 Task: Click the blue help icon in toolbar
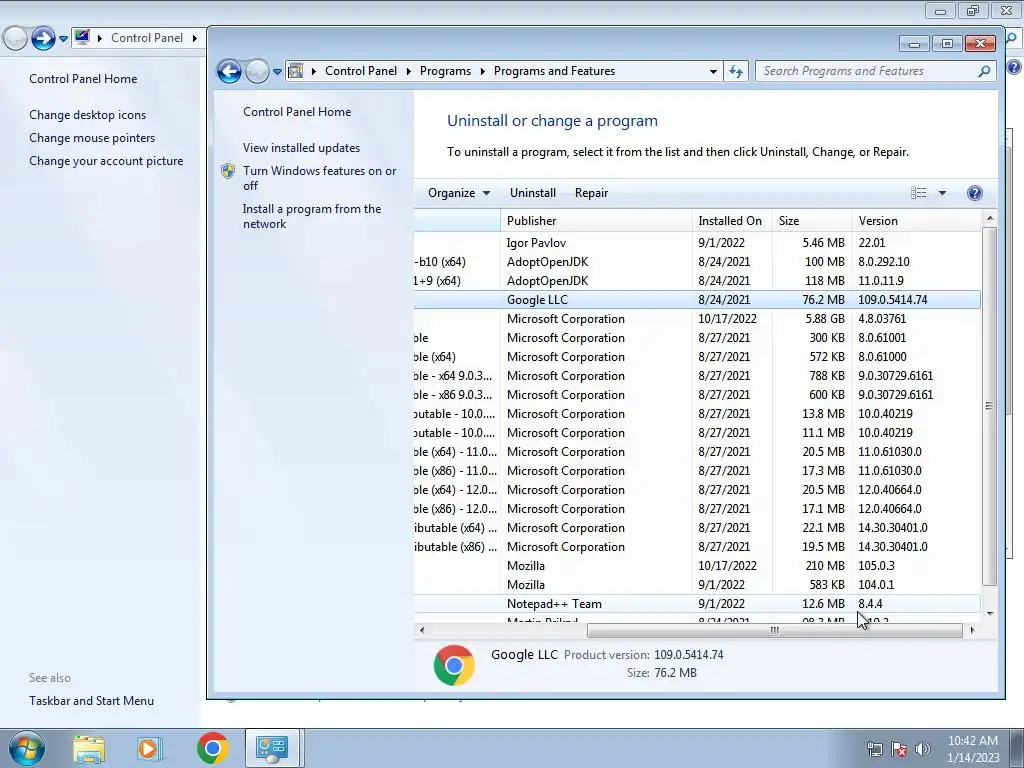[x=974, y=193]
